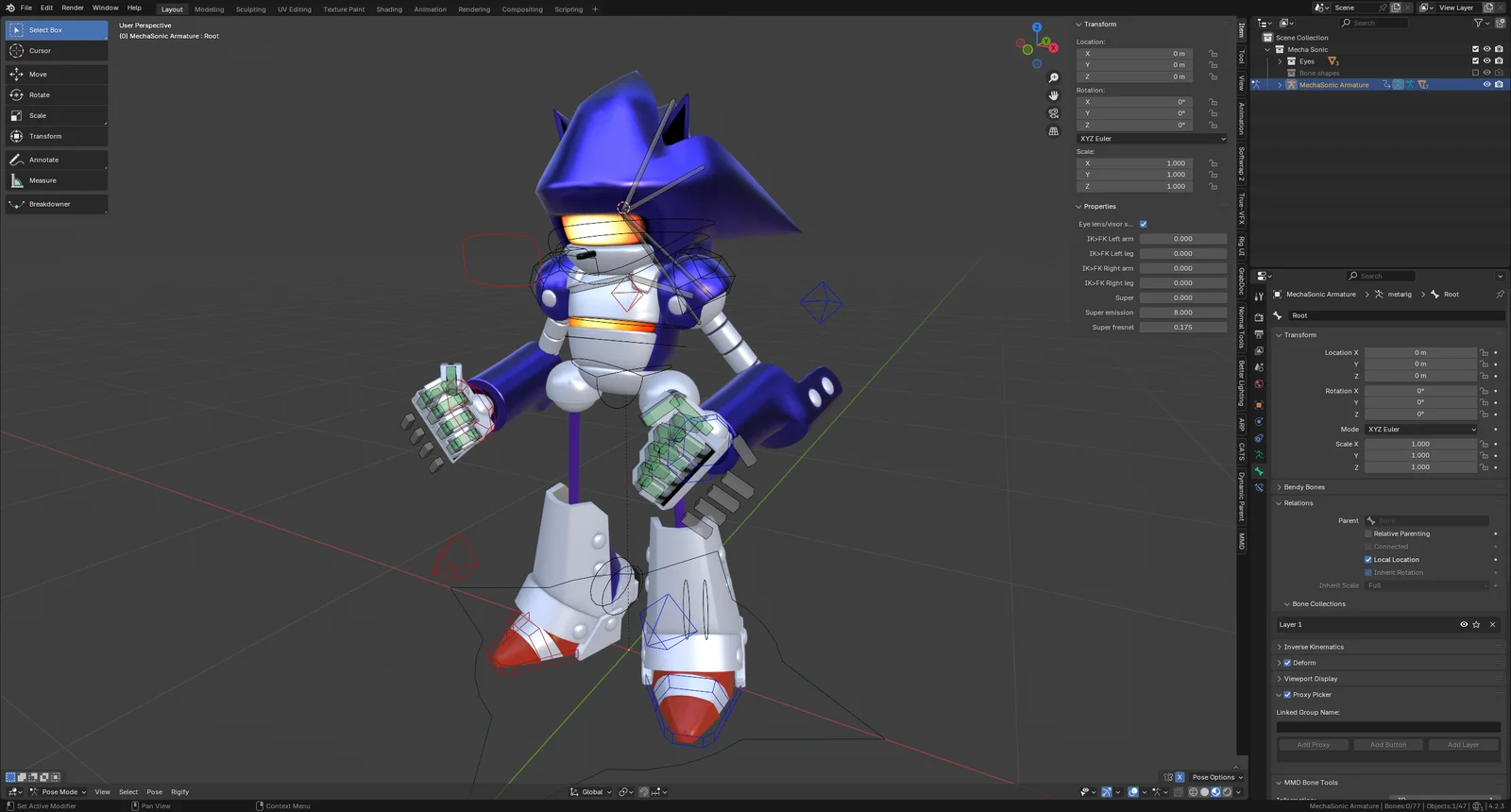Open the World properties tab icon
The image size is (1511, 812).
1259,384
